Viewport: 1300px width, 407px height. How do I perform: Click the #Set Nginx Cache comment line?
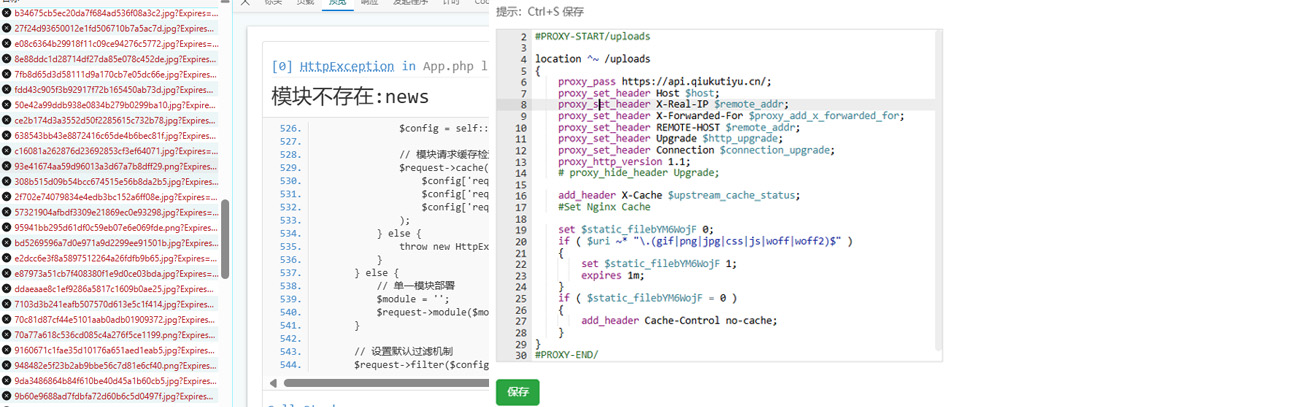(604, 206)
